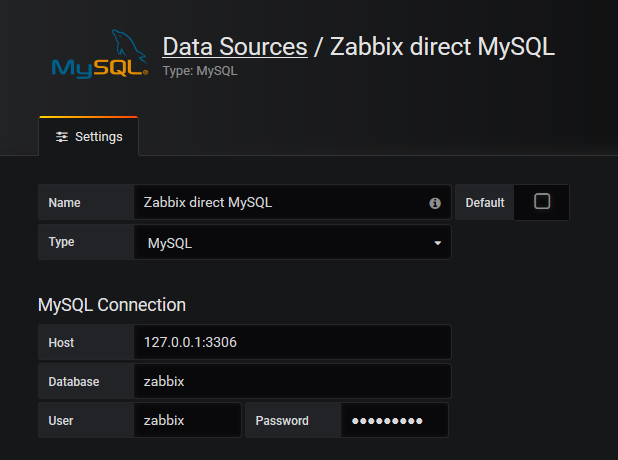Image resolution: width=618 pixels, height=460 pixels.
Task: Click the sliders icon on Settings tab
Action: (x=62, y=137)
